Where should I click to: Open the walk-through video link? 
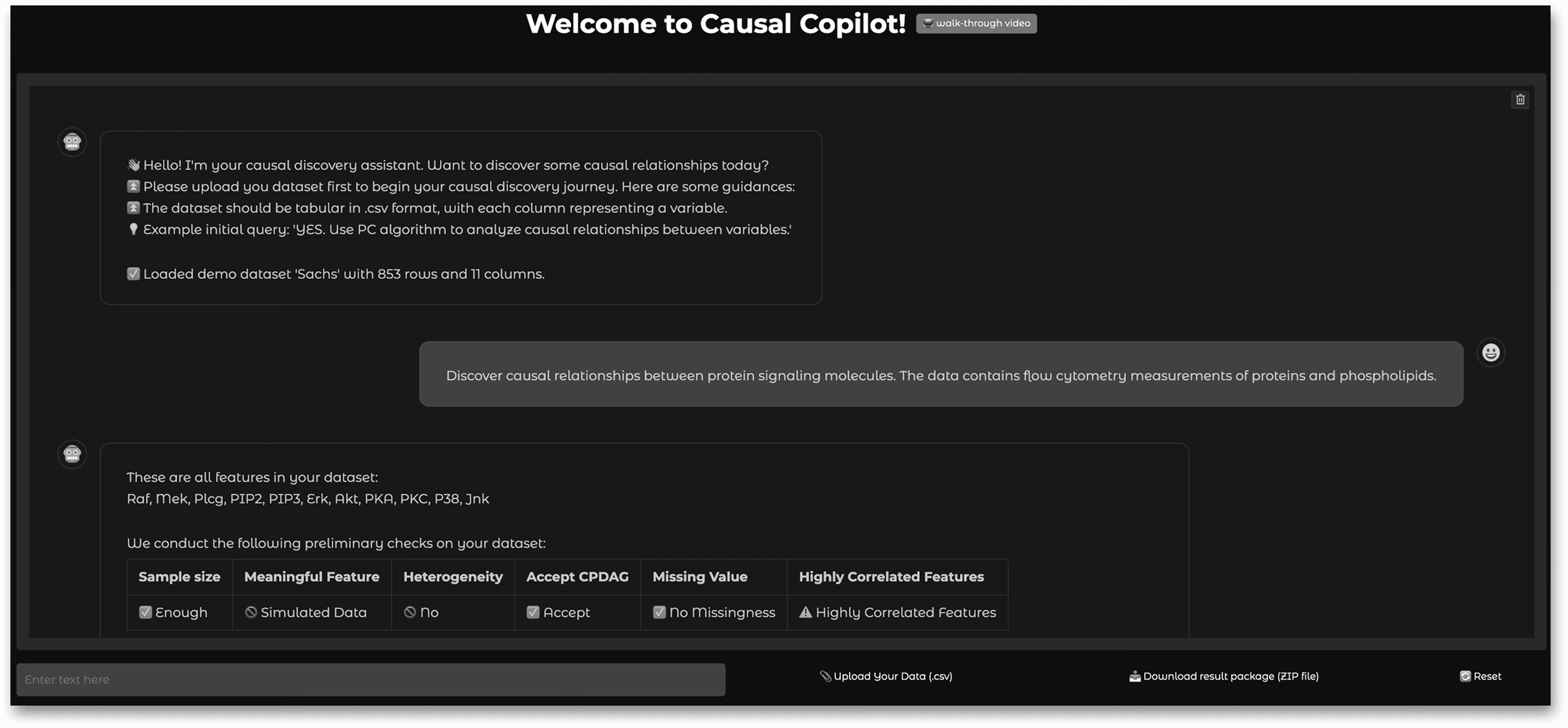[976, 23]
